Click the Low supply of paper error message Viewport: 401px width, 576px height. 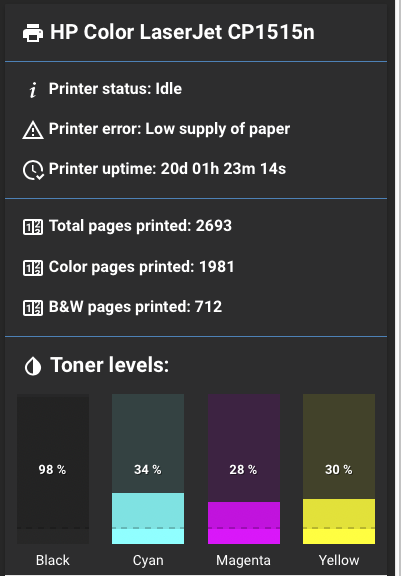point(218,129)
